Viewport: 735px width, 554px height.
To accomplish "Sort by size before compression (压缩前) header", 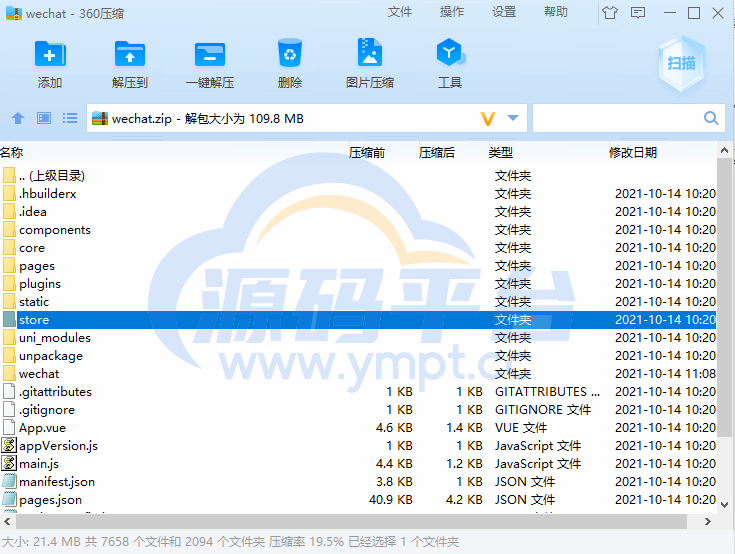I will click(367, 152).
